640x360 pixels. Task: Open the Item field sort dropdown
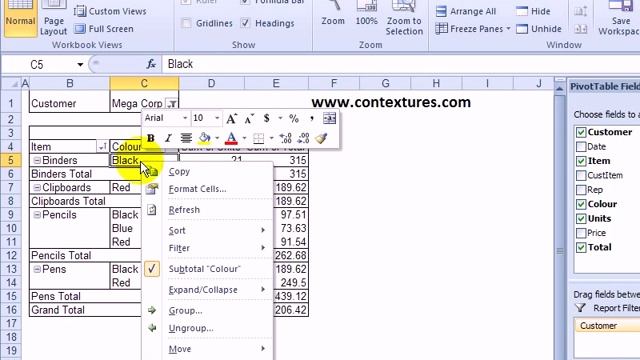102,146
